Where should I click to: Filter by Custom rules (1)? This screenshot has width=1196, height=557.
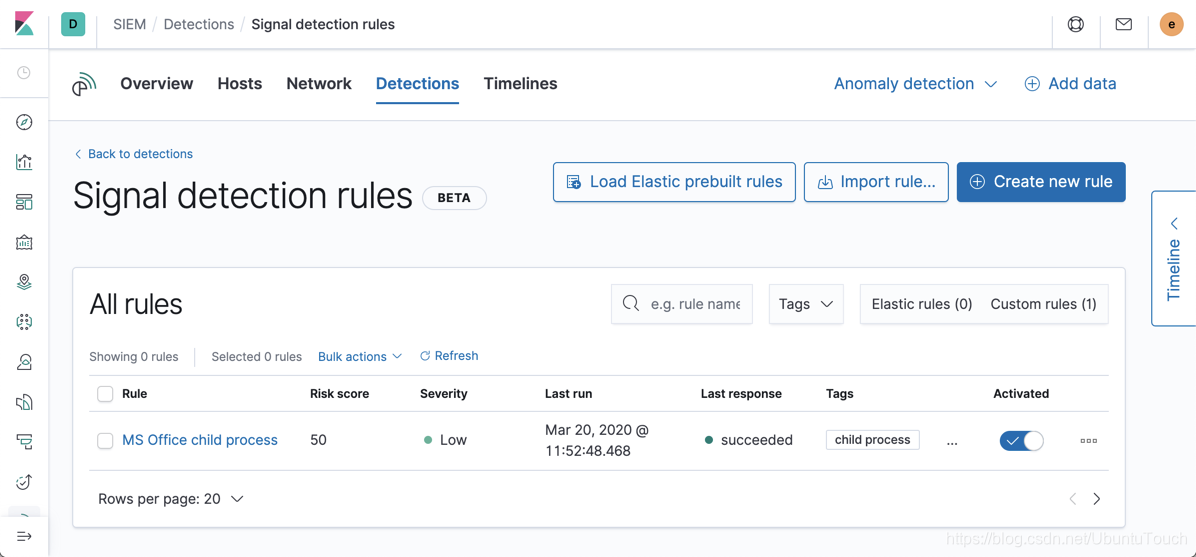click(x=1043, y=304)
